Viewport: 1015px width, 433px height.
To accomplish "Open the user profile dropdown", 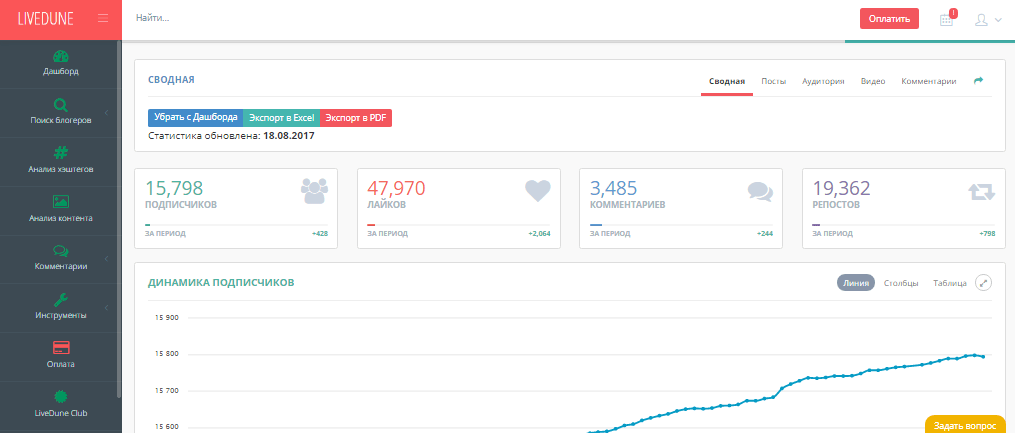I will (x=986, y=19).
